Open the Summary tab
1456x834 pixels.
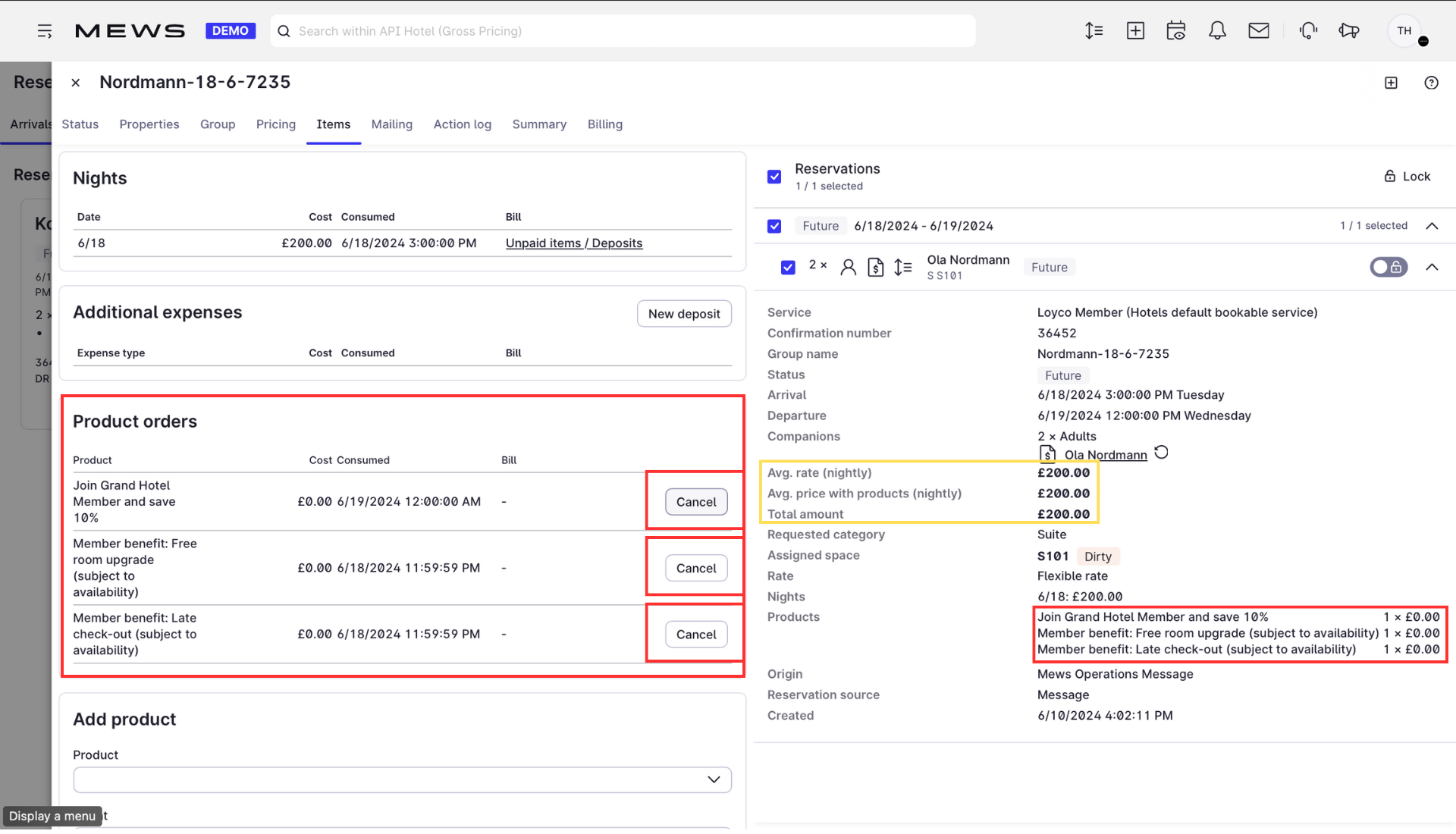(x=539, y=124)
